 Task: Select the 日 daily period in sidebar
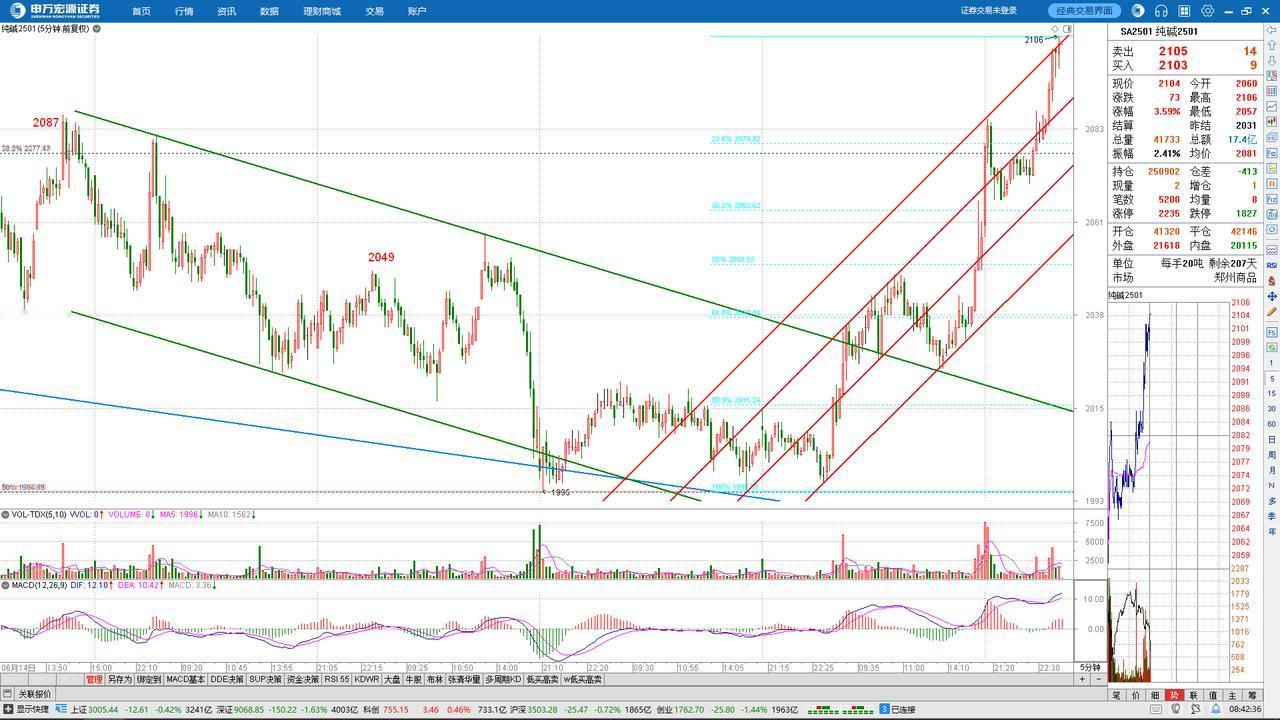coord(1271,439)
